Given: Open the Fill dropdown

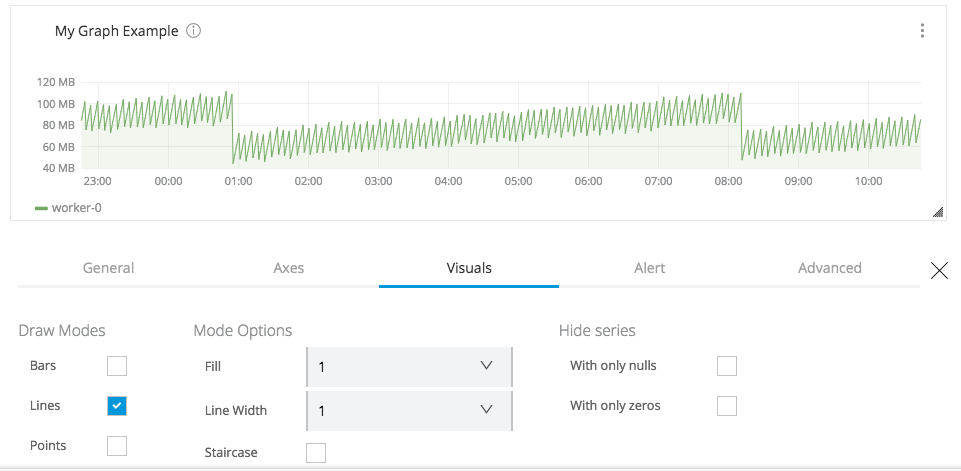Looking at the screenshot, I should pos(409,367).
